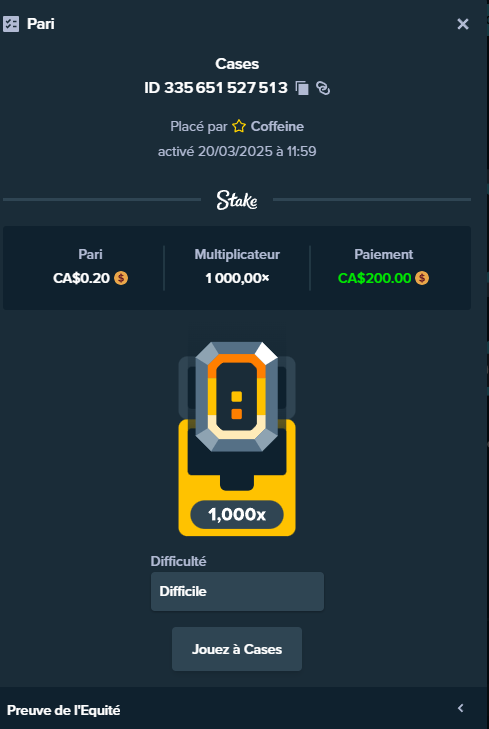This screenshot has height=729, width=489.
Task: Click the orange gem above the case
Action: pos(237,397)
